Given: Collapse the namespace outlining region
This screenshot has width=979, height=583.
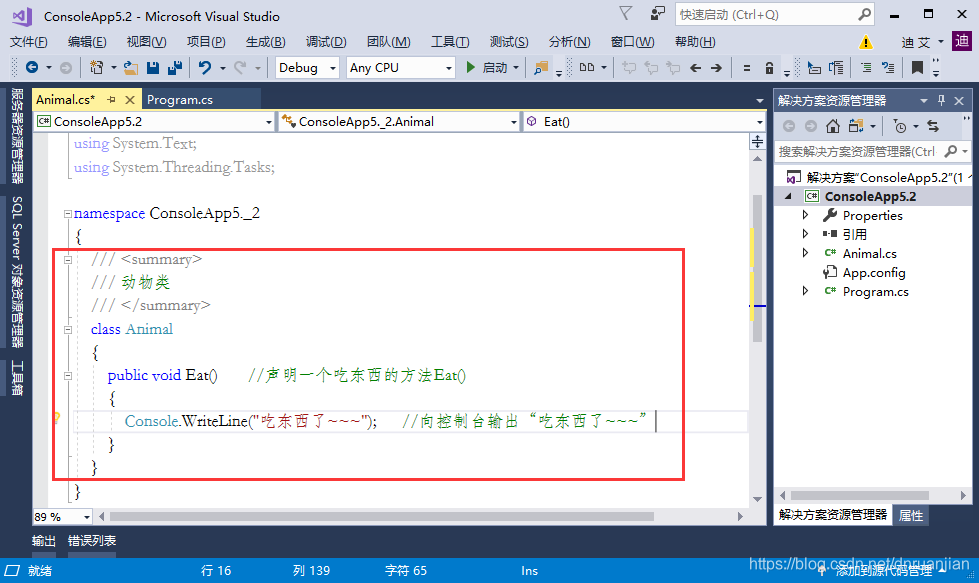Looking at the screenshot, I should click(x=67, y=213).
